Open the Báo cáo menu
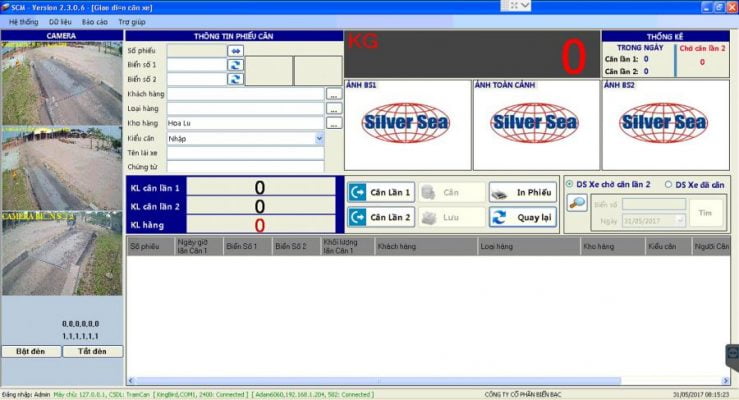 94,22
